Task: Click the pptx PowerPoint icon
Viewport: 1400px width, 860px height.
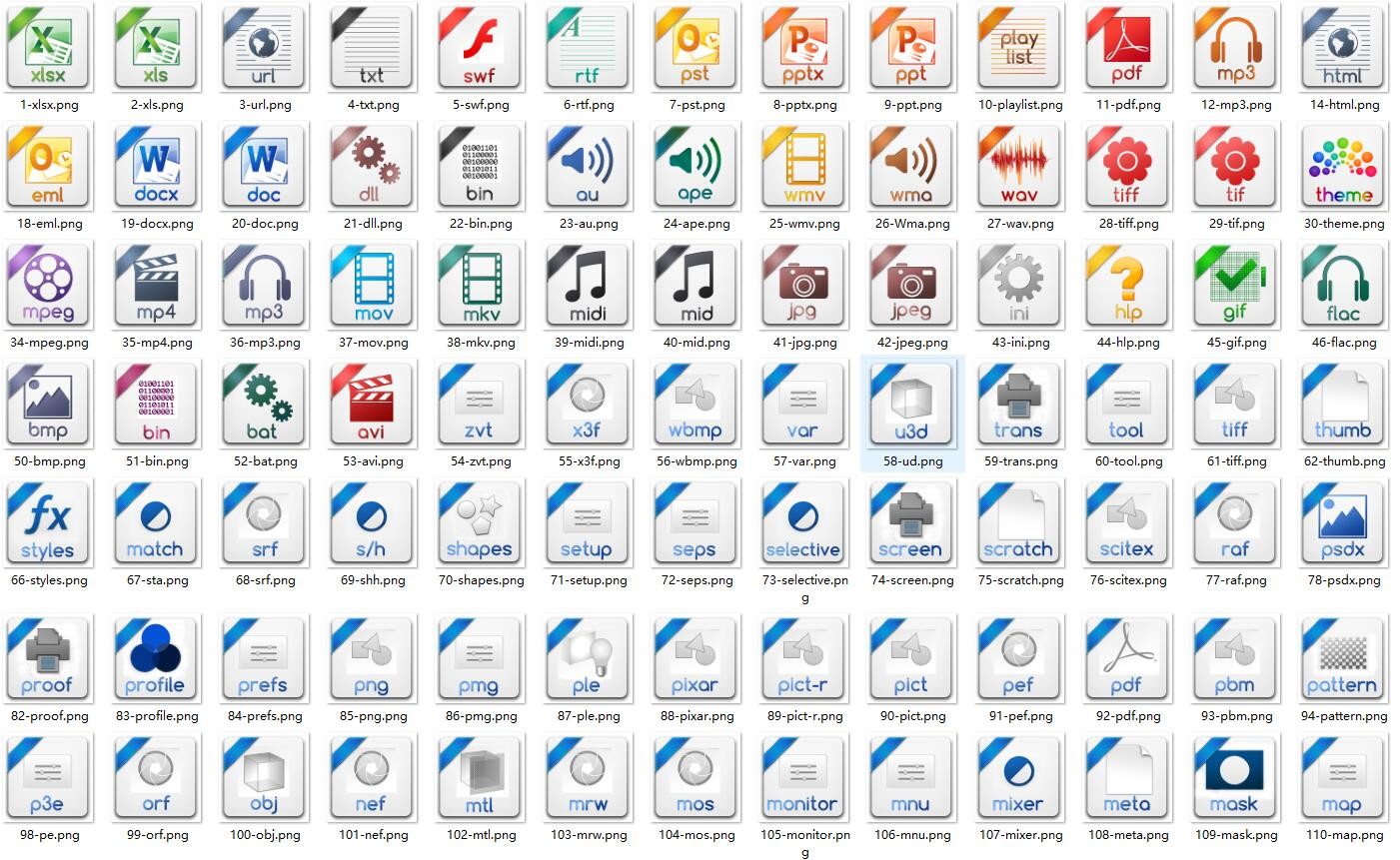Action: tap(803, 48)
